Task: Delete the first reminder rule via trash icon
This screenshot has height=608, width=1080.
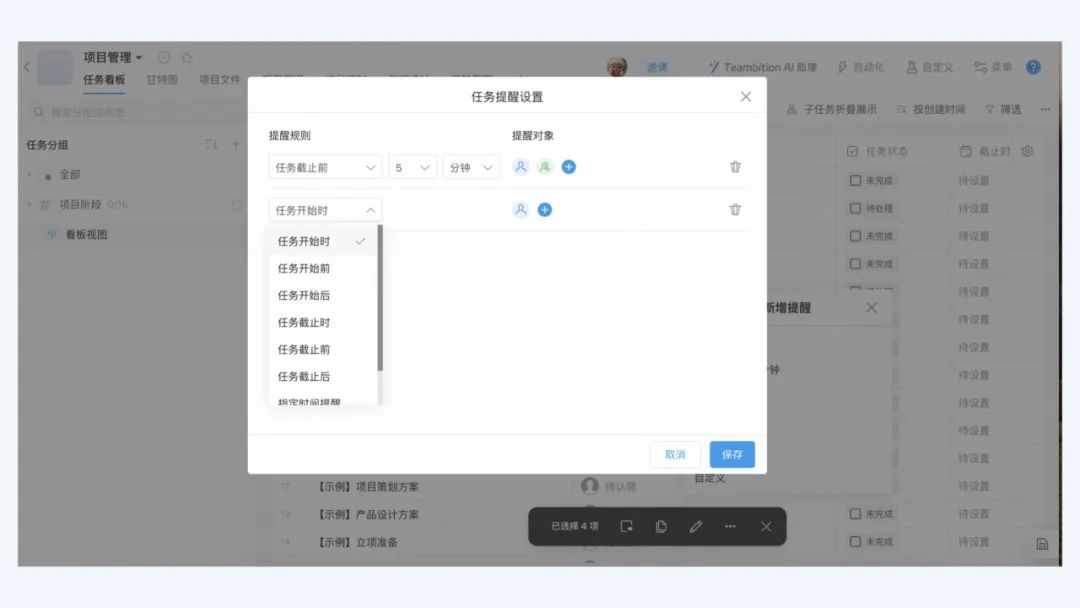Action: click(x=735, y=167)
